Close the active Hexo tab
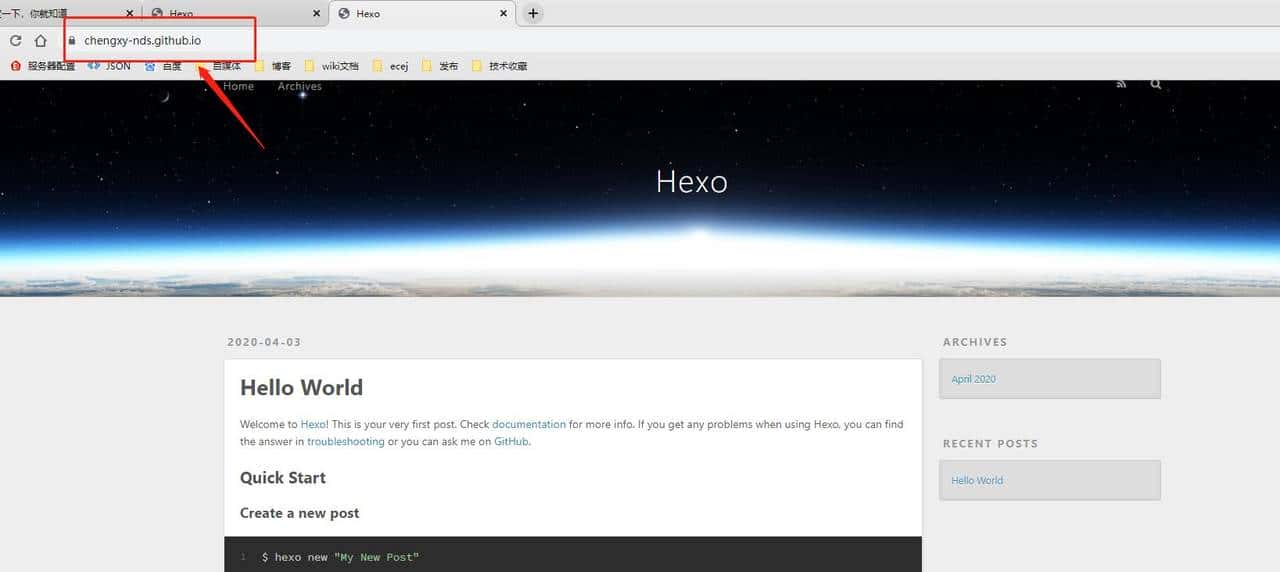 (x=503, y=14)
